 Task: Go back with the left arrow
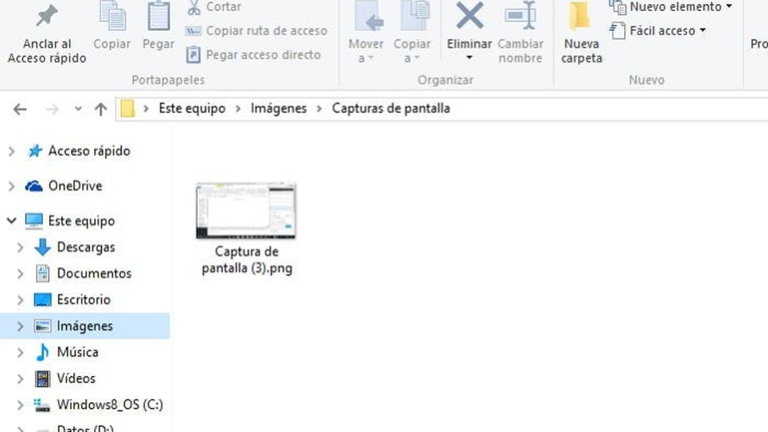(20, 109)
